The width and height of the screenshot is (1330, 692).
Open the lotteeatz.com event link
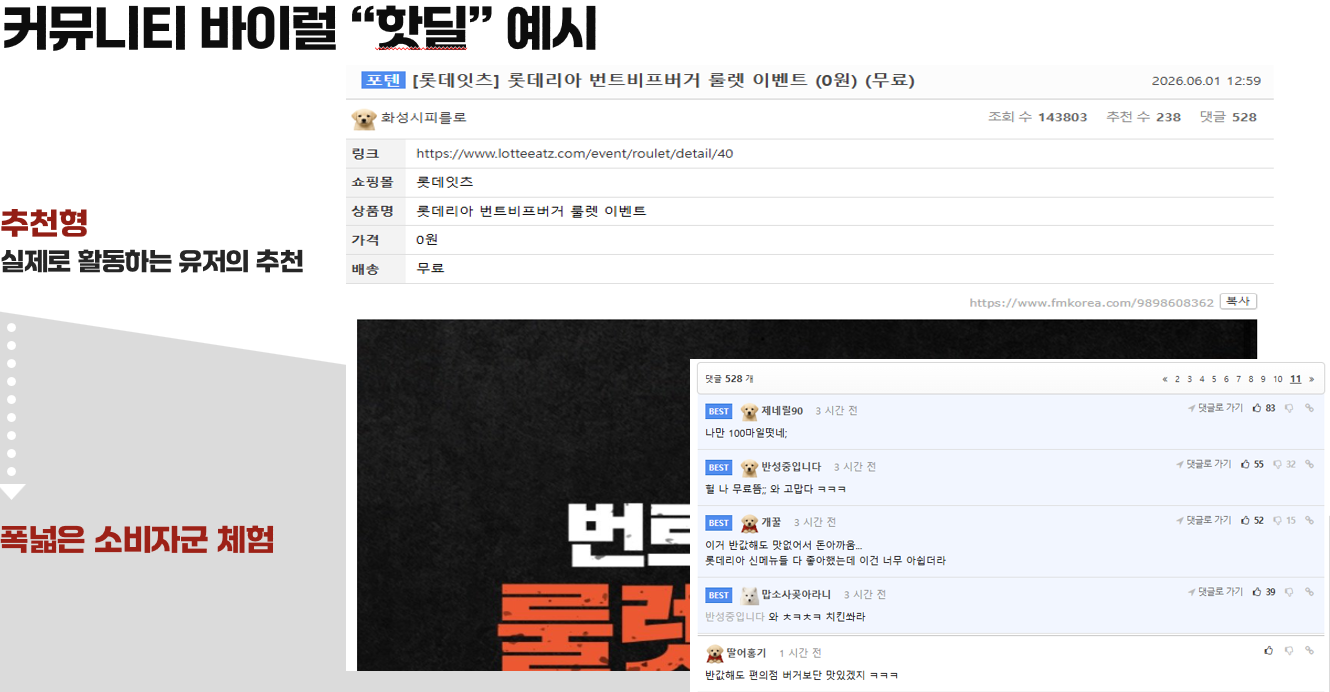pos(575,154)
